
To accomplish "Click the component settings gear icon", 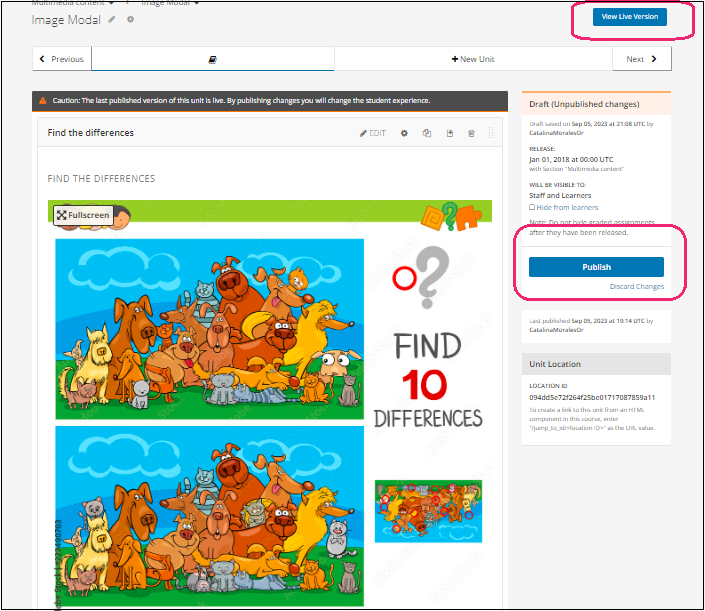I will pos(404,133).
